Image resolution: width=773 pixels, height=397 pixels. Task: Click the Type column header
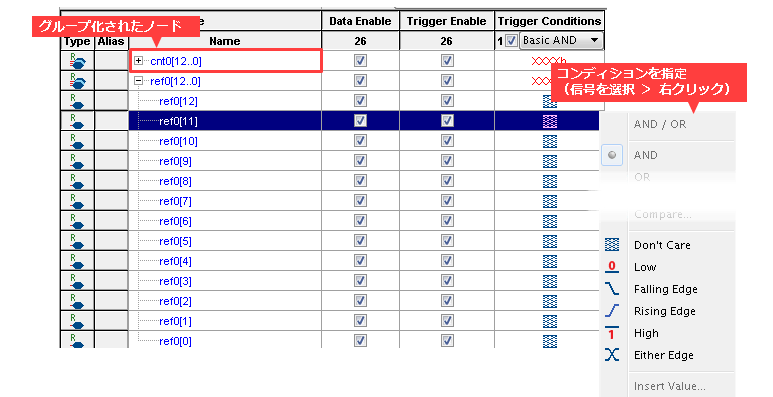[x=77, y=41]
